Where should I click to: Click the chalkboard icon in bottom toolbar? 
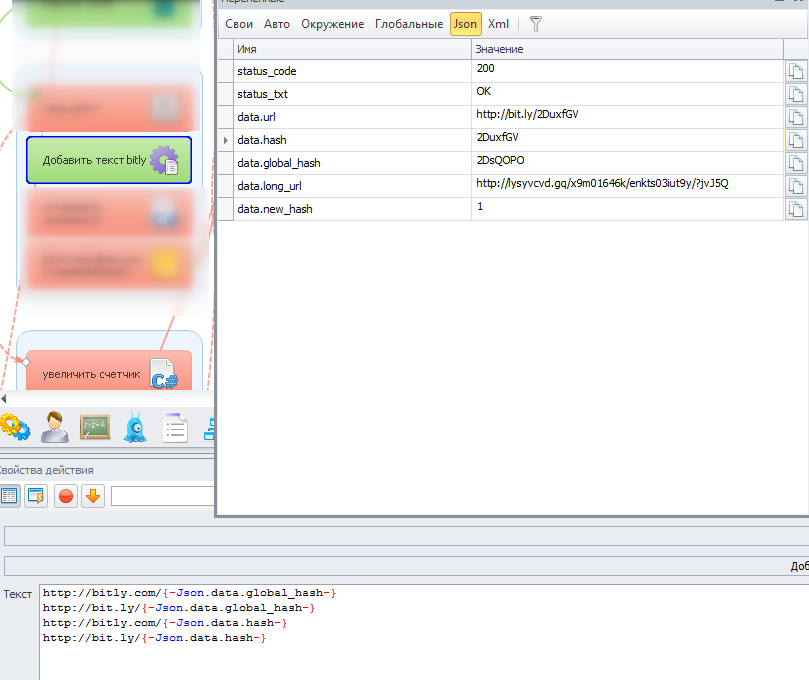coord(95,427)
